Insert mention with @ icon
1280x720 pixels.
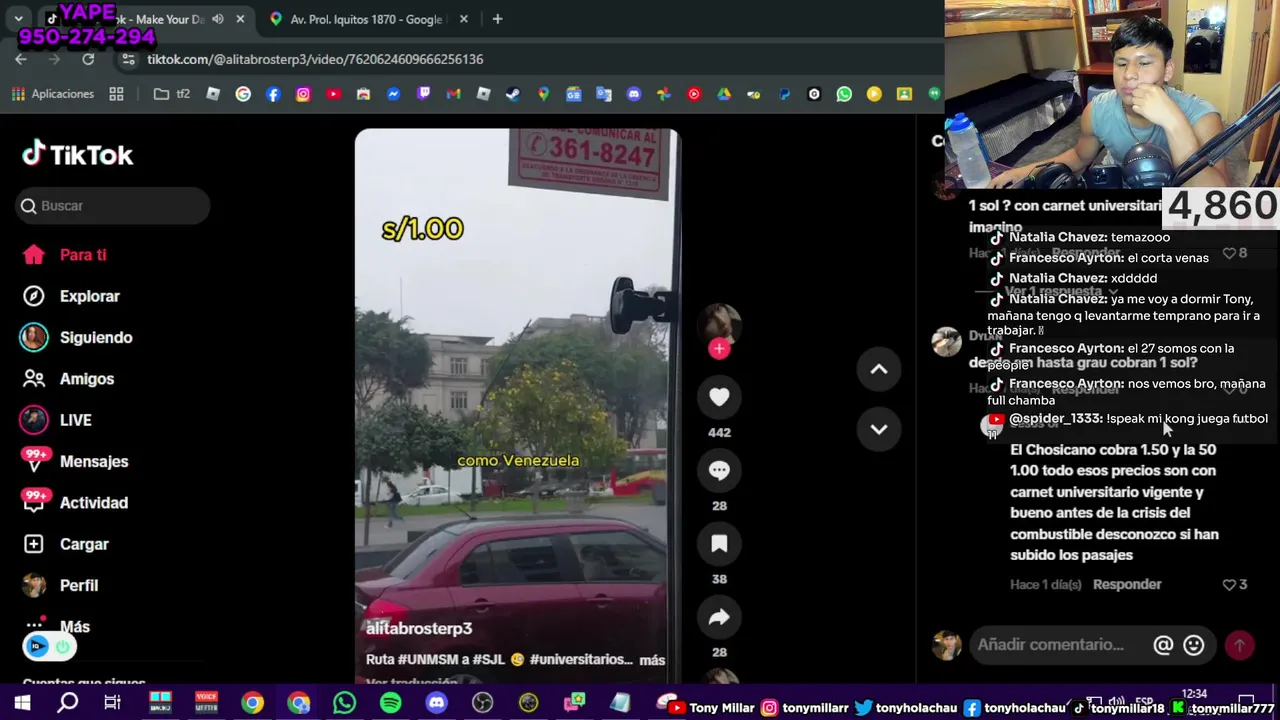[1163, 646]
